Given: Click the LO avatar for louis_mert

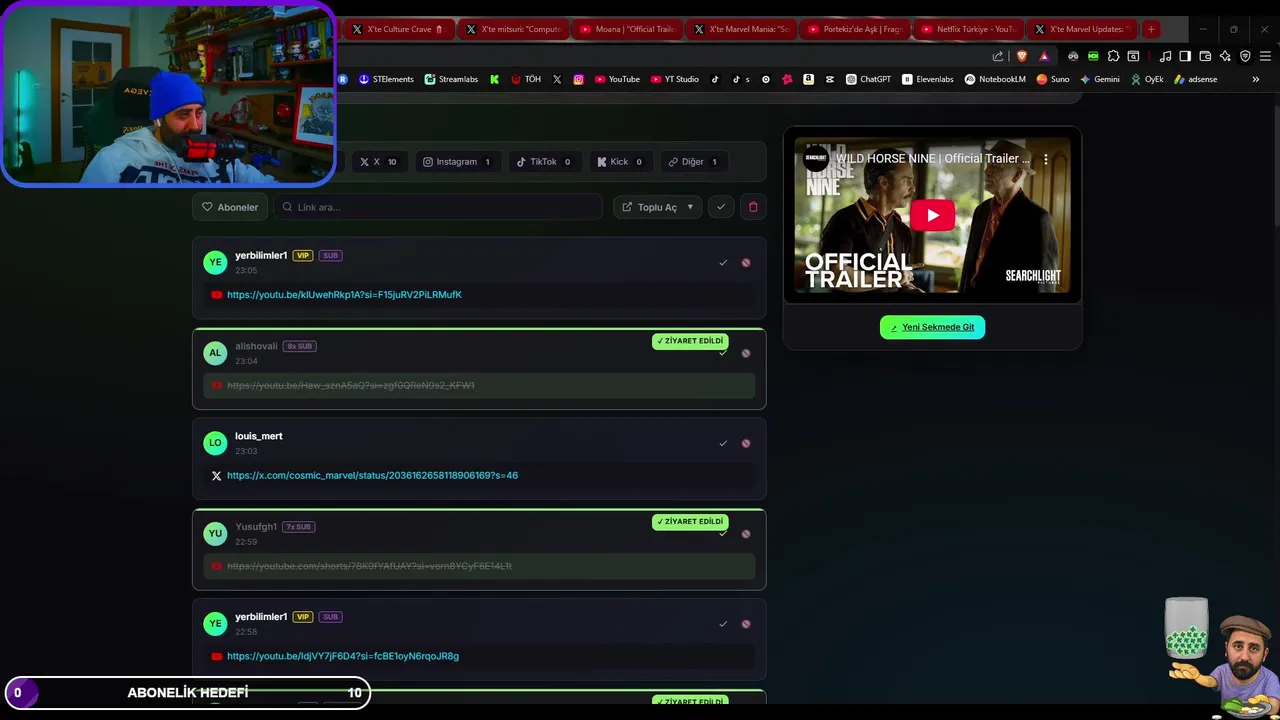Looking at the screenshot, I should click(215, 443).
